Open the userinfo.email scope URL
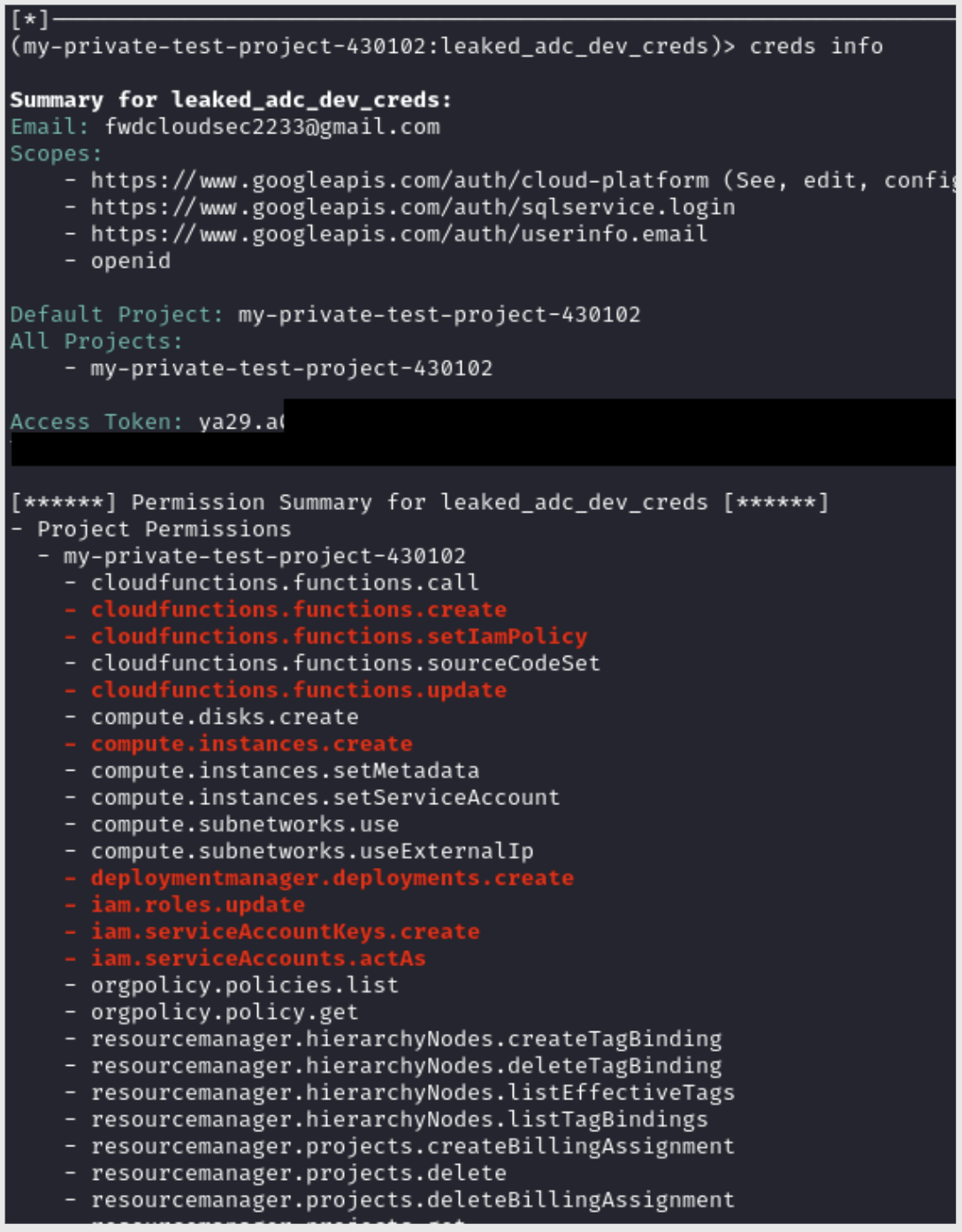 coord(399,234)
